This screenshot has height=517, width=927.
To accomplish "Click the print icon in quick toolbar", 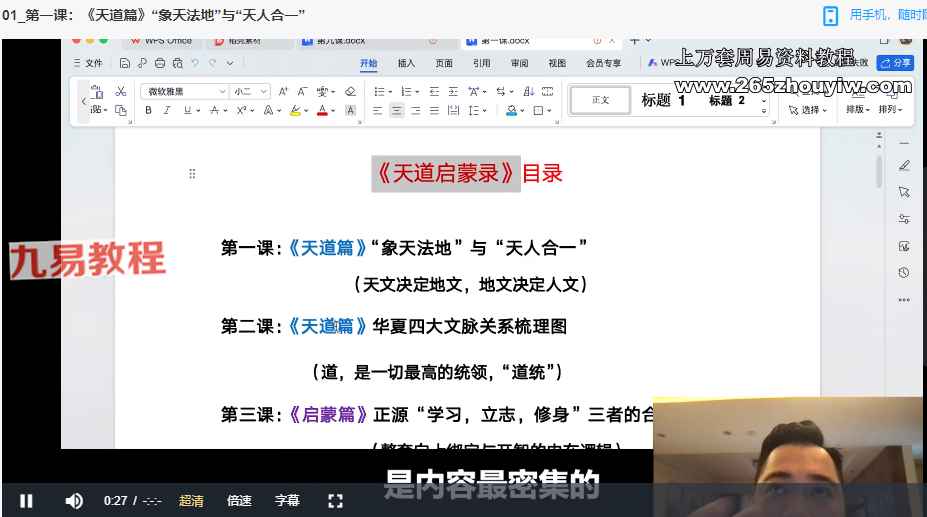I will tap(160, 63).
